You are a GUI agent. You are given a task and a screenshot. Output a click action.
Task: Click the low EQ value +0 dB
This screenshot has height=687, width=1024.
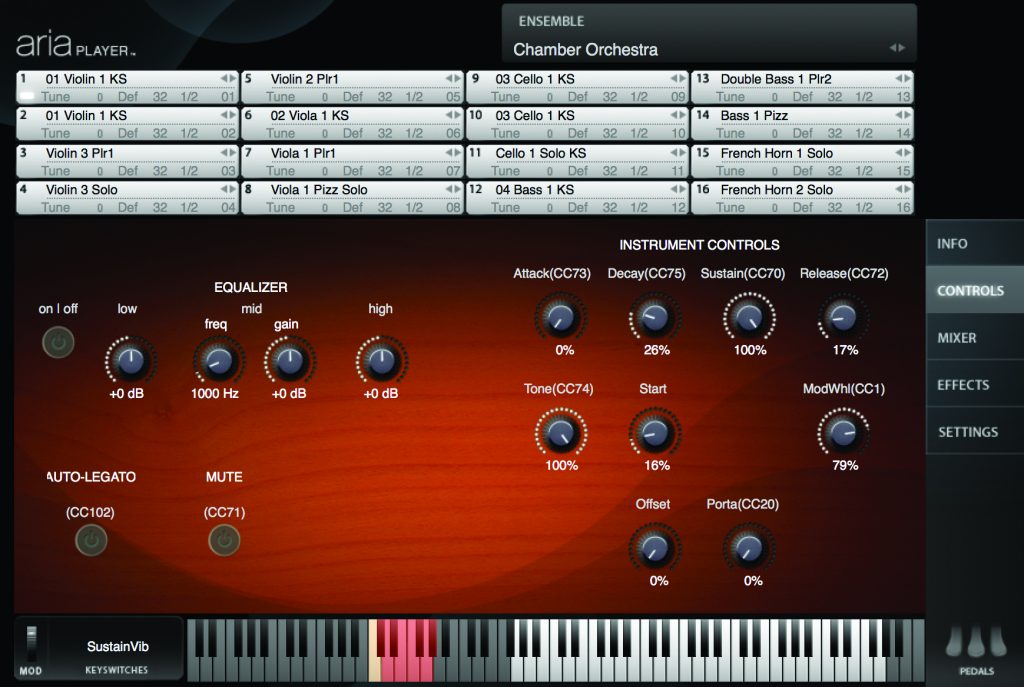tap(126, 394)
